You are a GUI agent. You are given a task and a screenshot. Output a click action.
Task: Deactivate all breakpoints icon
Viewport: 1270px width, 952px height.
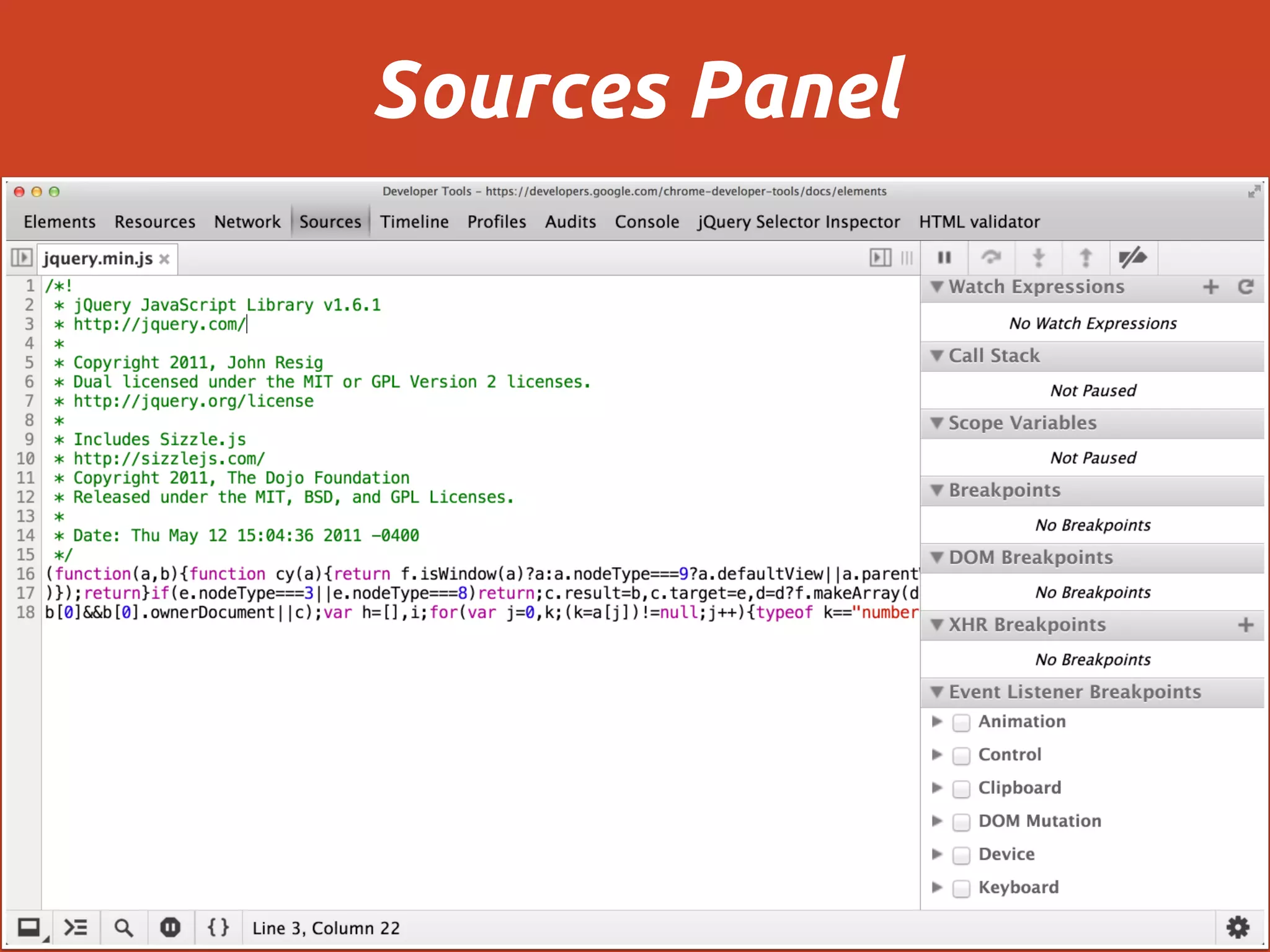coord(1133,257)
